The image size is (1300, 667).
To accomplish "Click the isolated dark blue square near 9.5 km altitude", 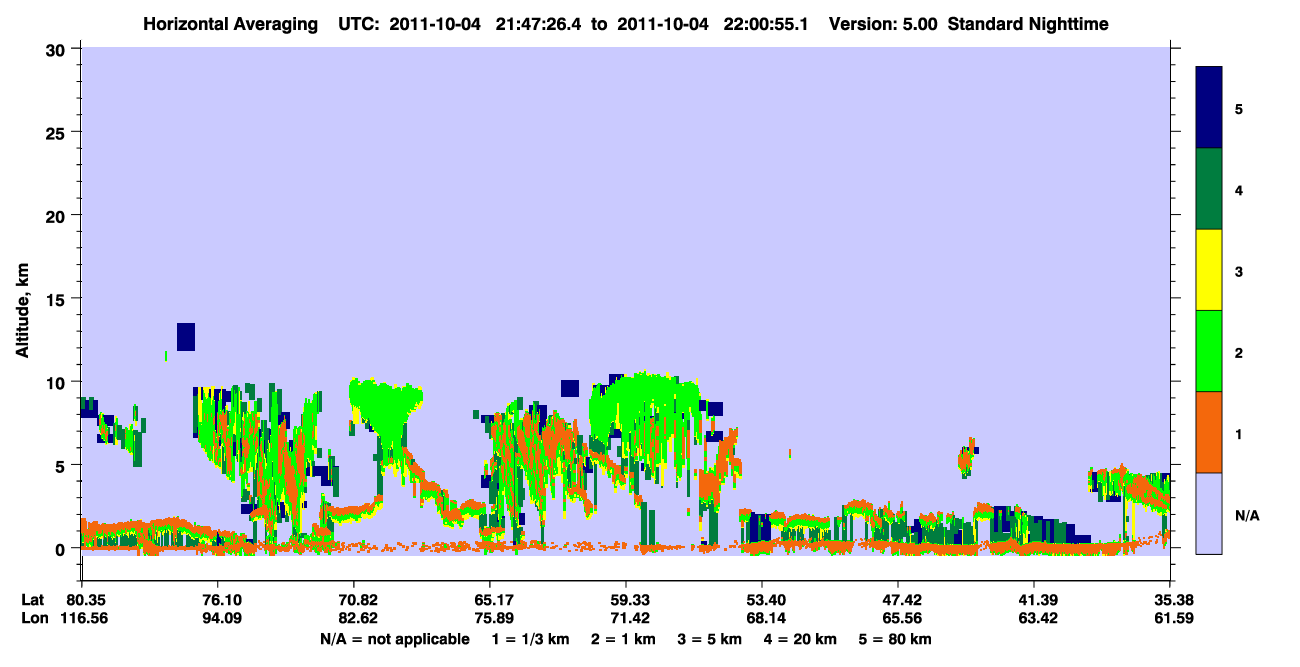I will click(570, 389).
